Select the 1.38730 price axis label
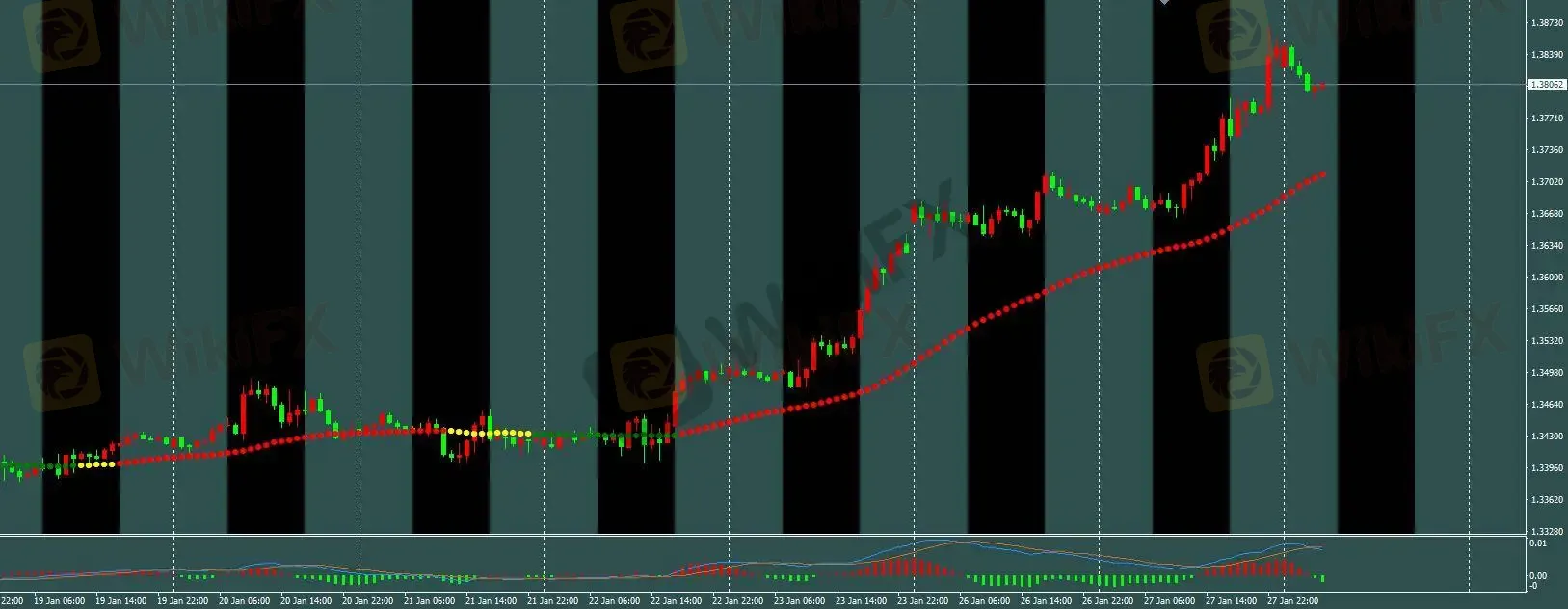The image size is (1568, 609). [1547, 22]
